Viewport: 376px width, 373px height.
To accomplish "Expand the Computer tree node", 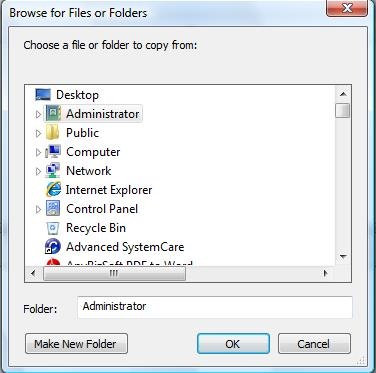I will [38, 152].
